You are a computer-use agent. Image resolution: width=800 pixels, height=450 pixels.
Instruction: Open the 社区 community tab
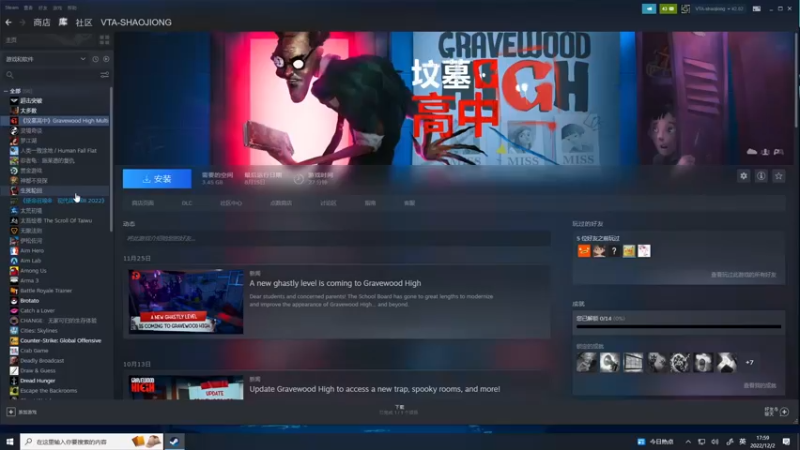tap(84, 22)
